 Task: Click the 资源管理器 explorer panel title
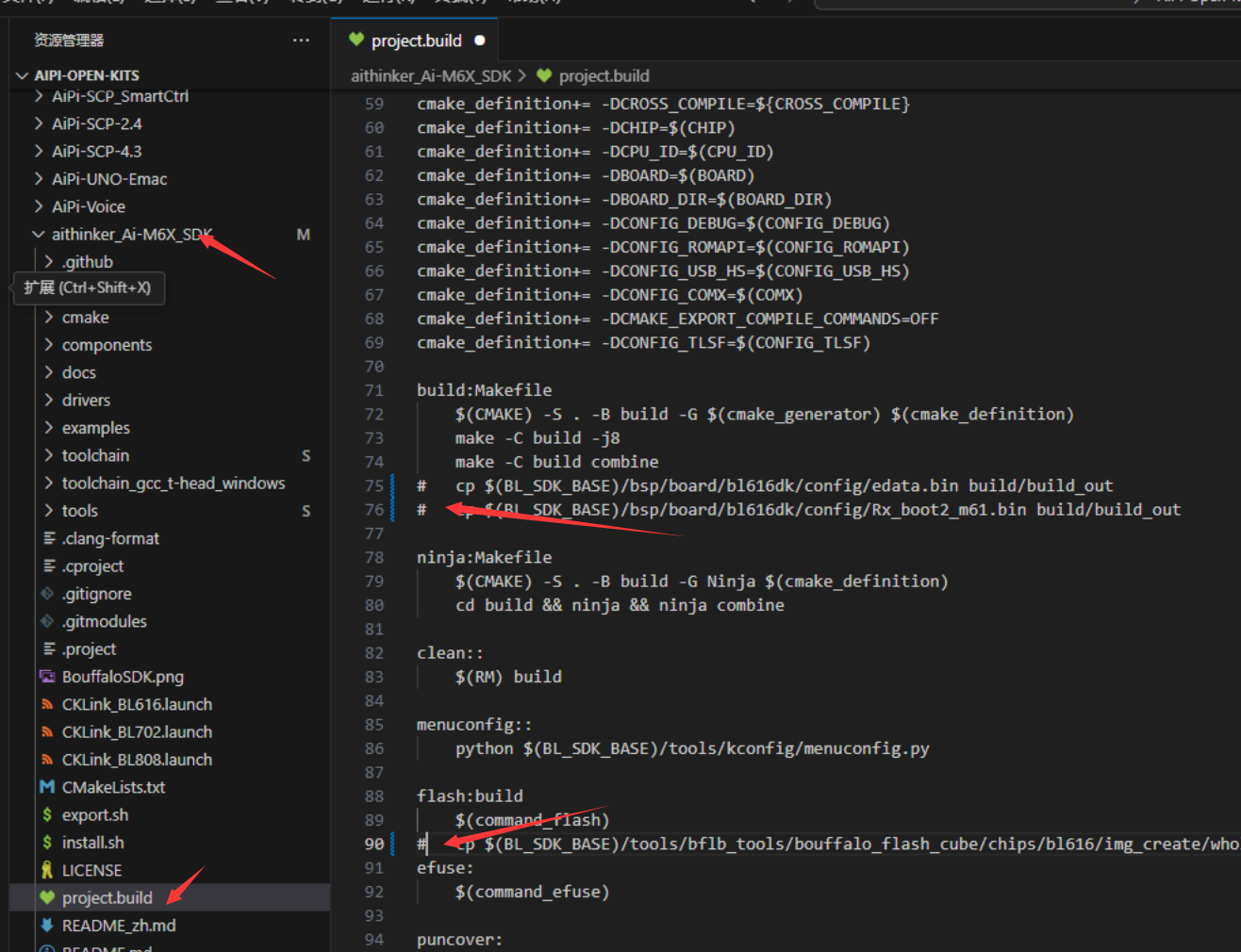[x=69, y=41]
